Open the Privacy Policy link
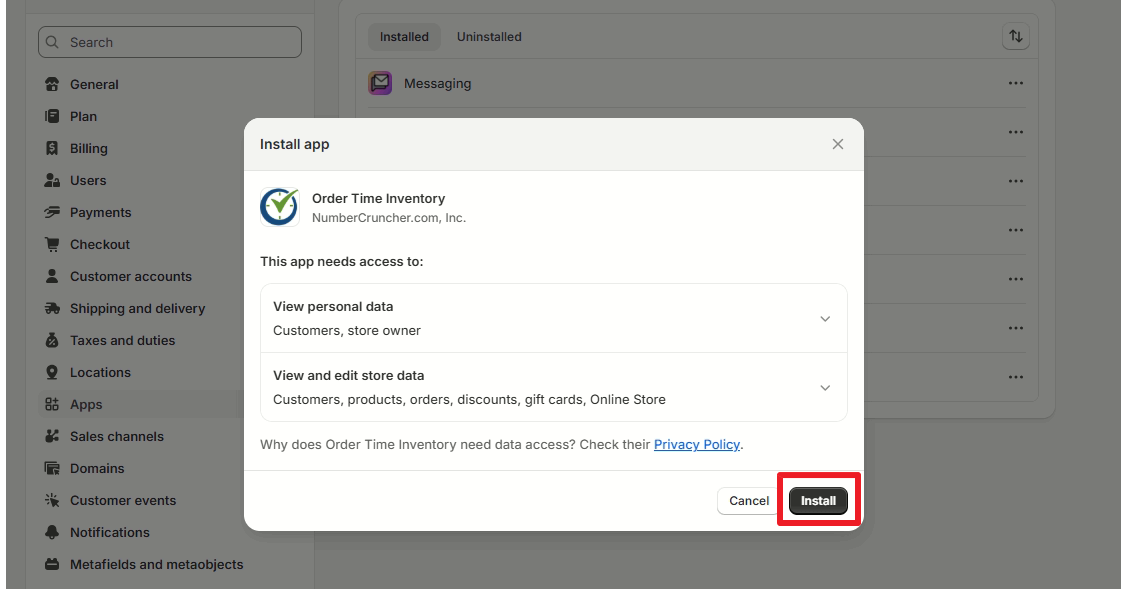 click(696, 445)
